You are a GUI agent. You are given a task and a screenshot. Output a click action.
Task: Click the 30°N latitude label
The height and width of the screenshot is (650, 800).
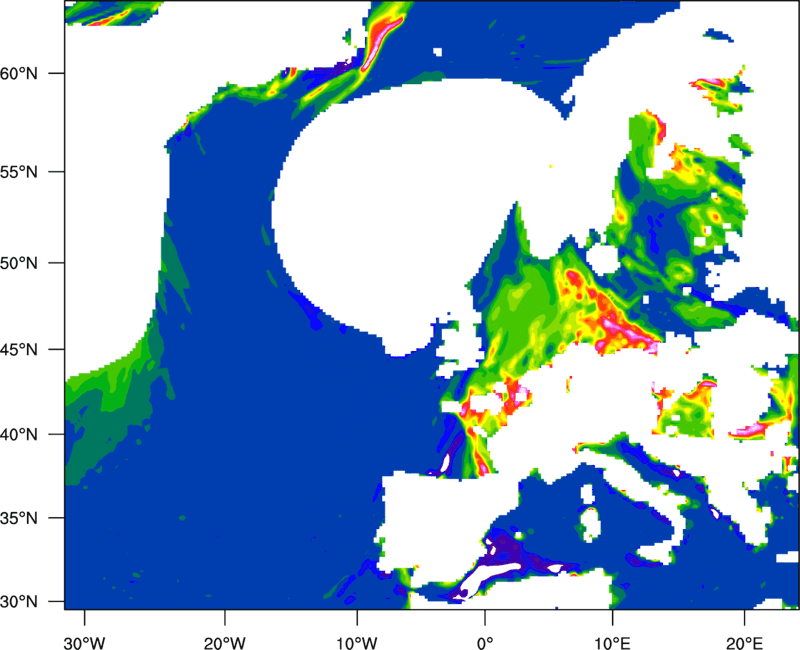(x=19, y=602)
